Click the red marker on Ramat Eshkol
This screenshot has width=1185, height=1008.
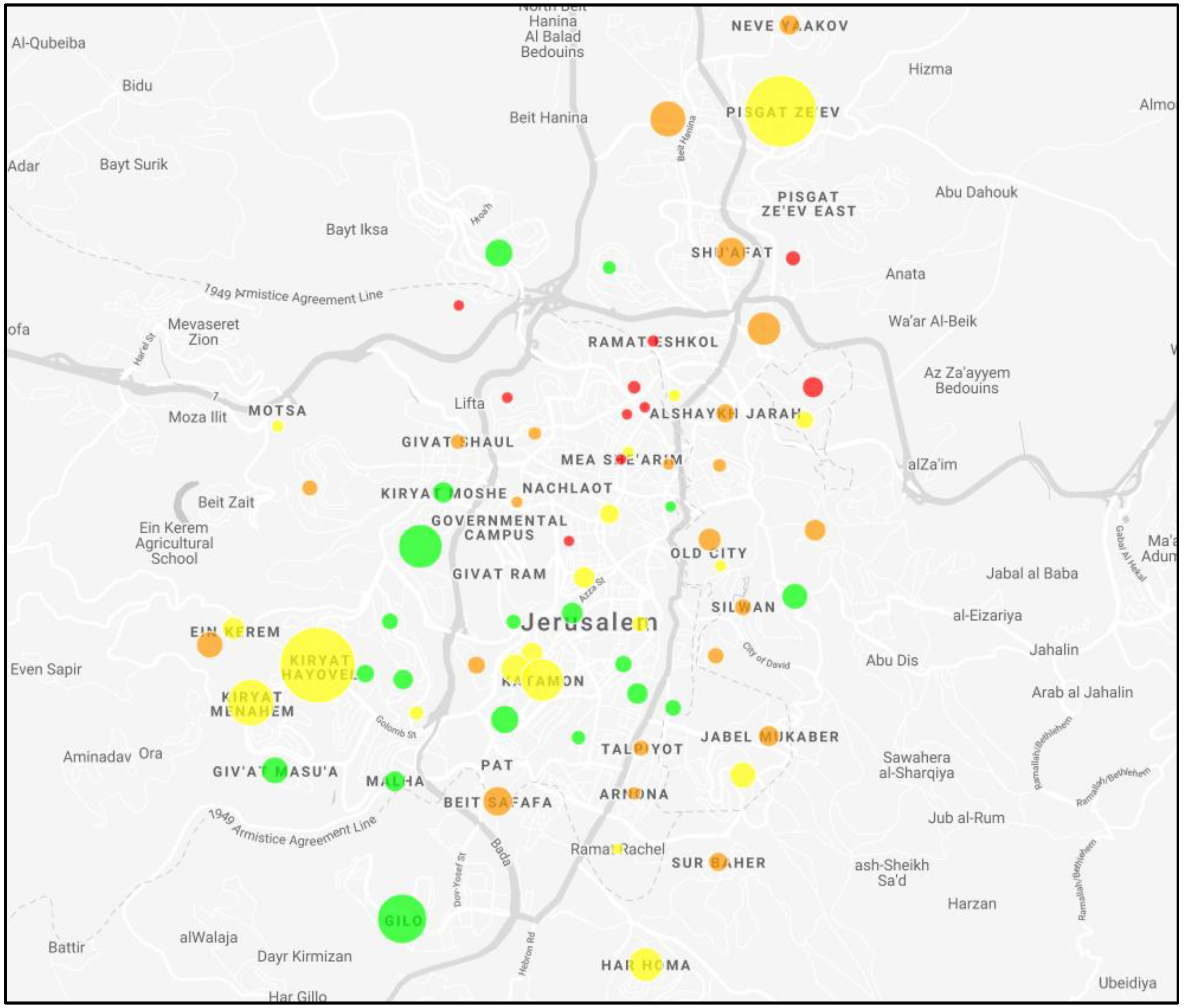(x=653, y=341)
